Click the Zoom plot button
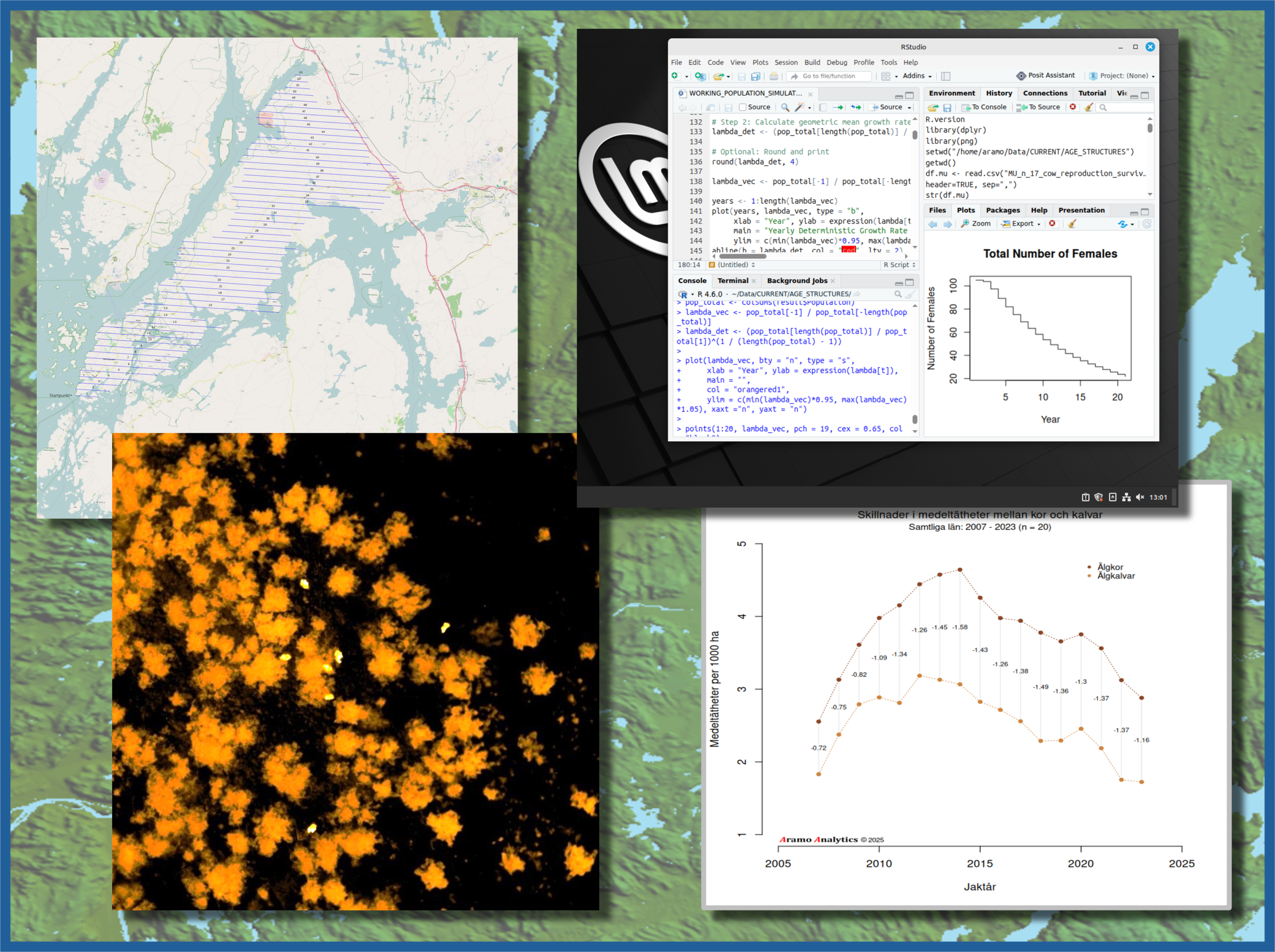The height and width of the screenshot is (952, 1275). tap(976, 224)
